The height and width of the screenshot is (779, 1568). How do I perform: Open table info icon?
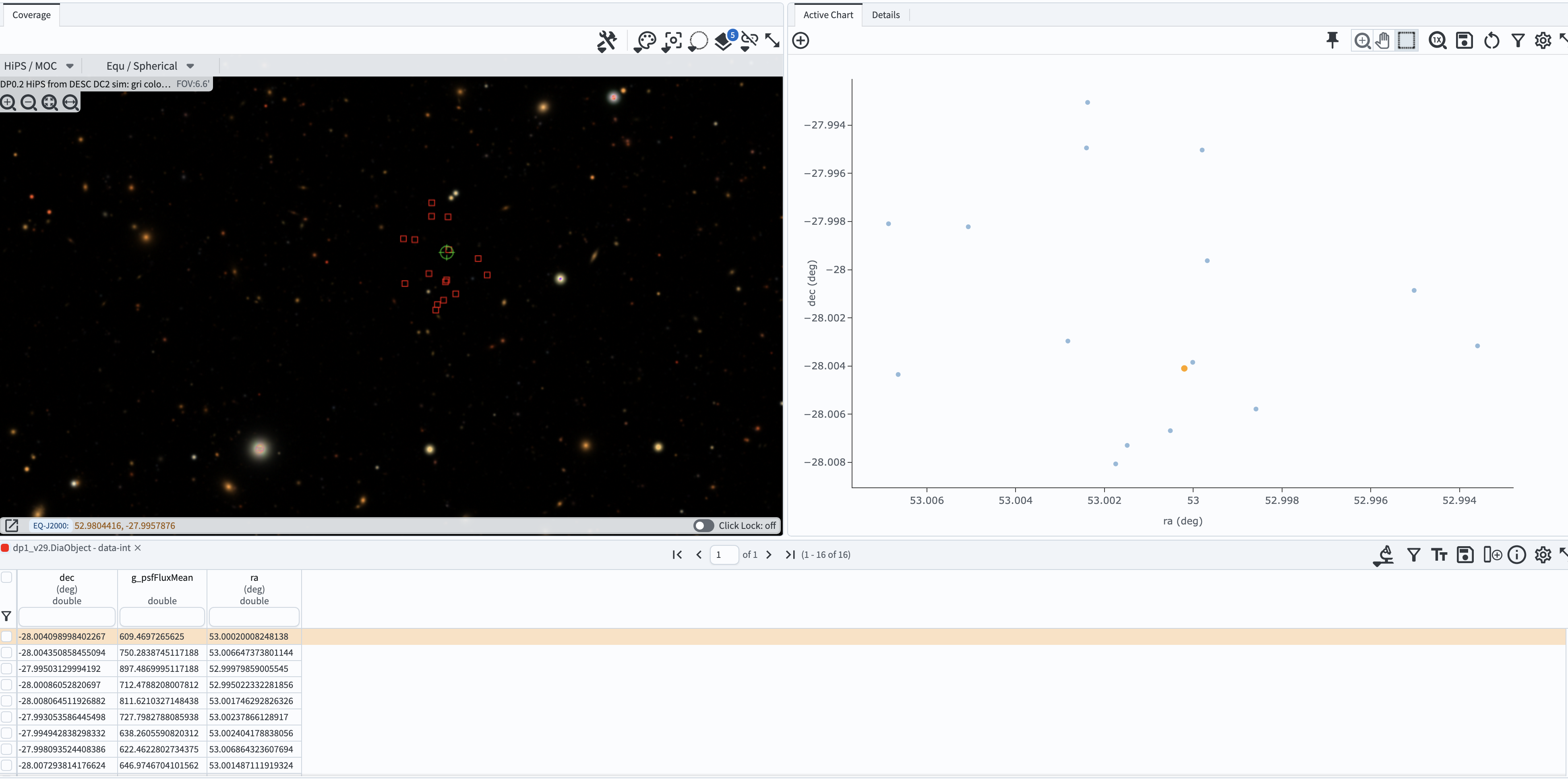pos(1516,554)
